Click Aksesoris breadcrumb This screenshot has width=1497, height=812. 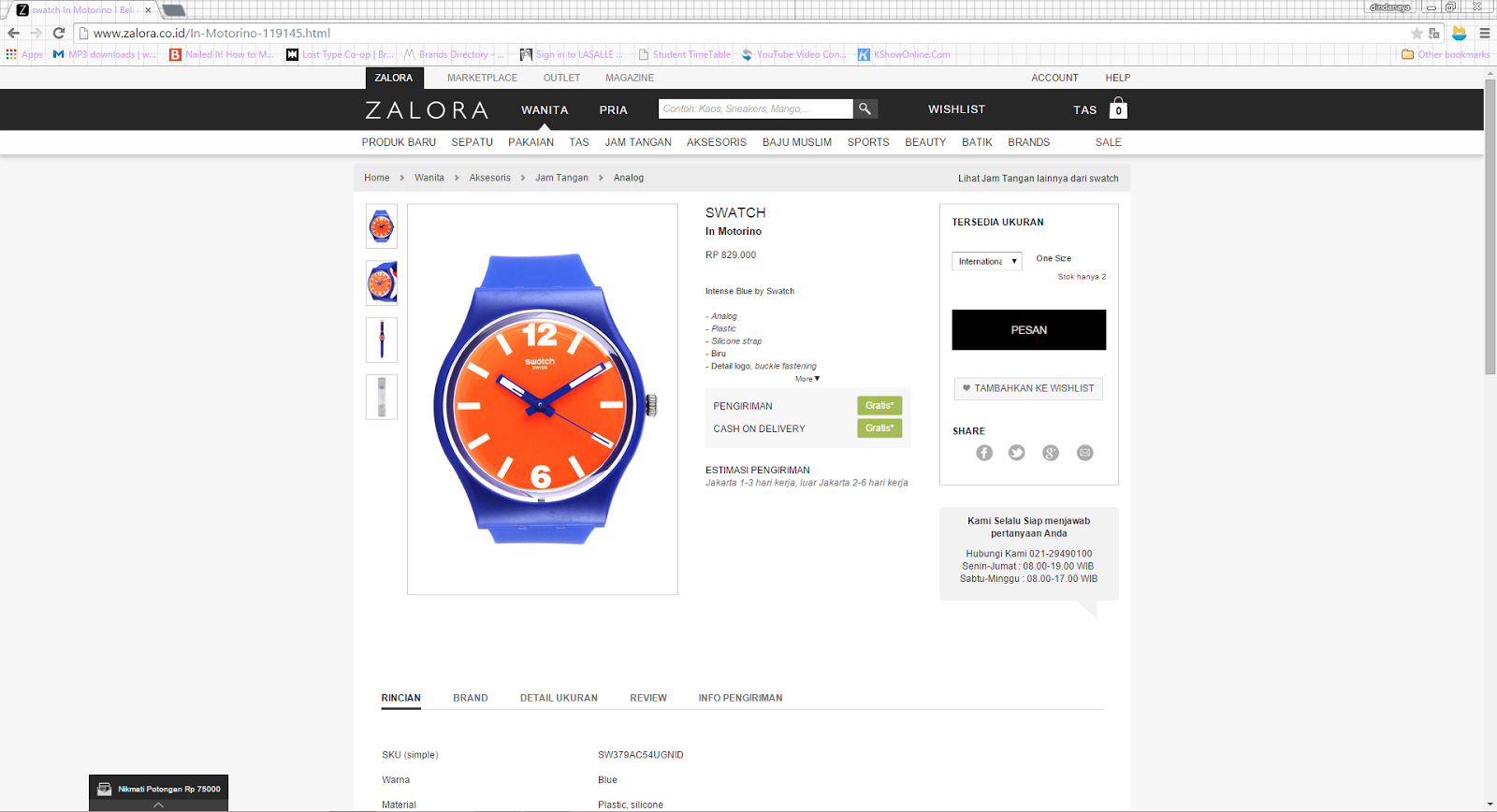click(490, 178)
